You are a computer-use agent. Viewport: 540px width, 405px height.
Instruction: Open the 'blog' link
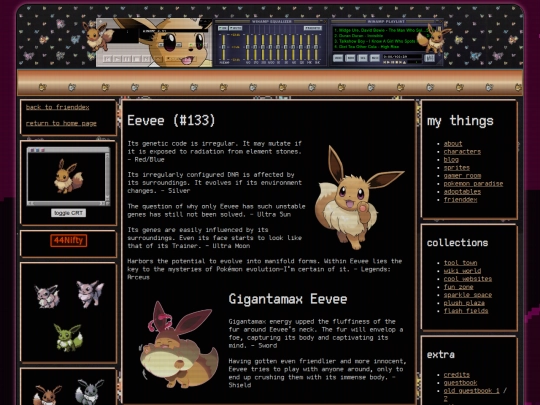point(451,159)
